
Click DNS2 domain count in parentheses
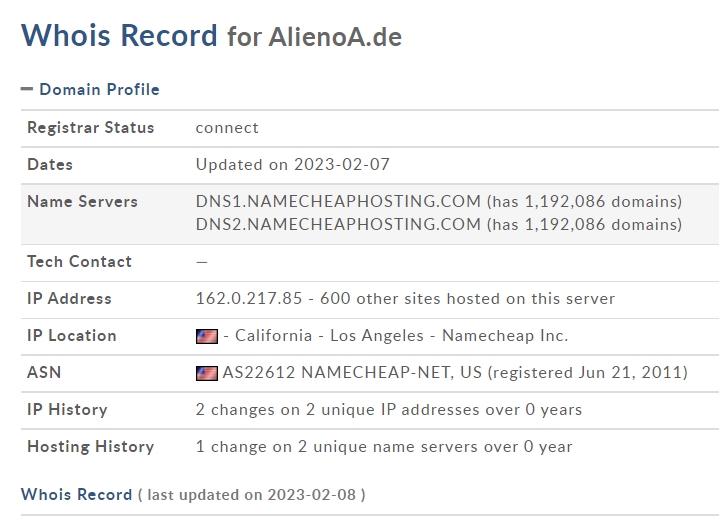coord(584,224)
